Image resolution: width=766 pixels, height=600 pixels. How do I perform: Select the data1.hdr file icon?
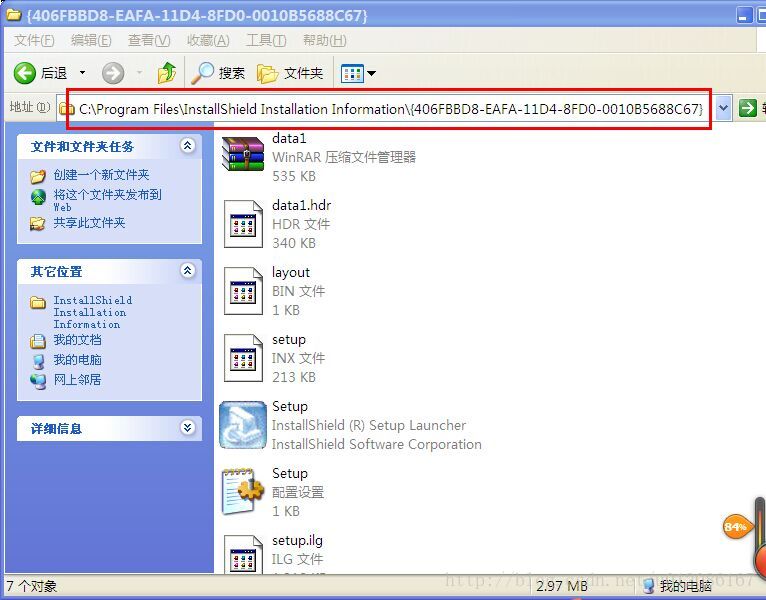click(243, 224)
